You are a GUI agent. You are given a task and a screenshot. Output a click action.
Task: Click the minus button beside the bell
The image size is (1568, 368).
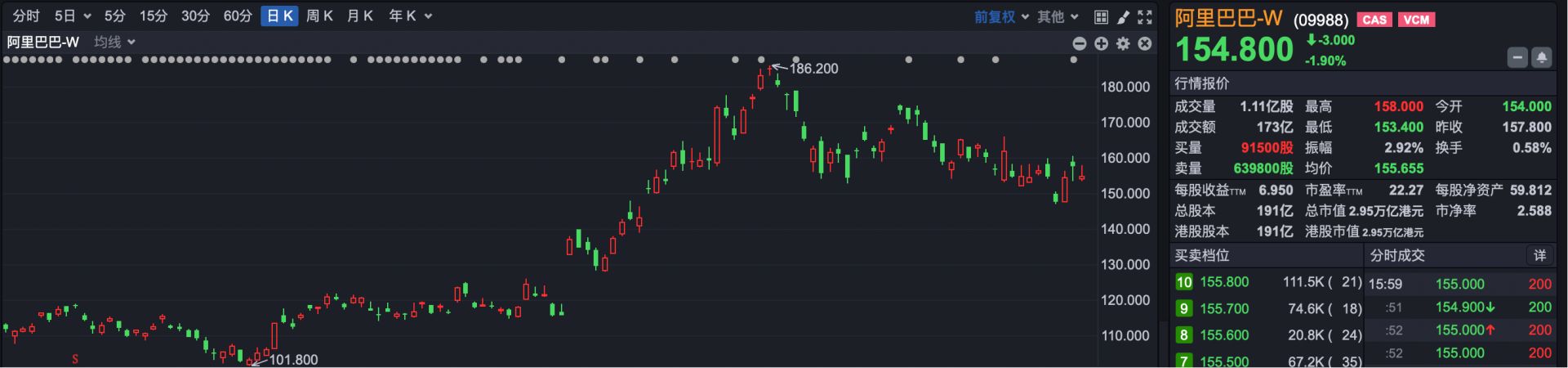(1517, 58)
